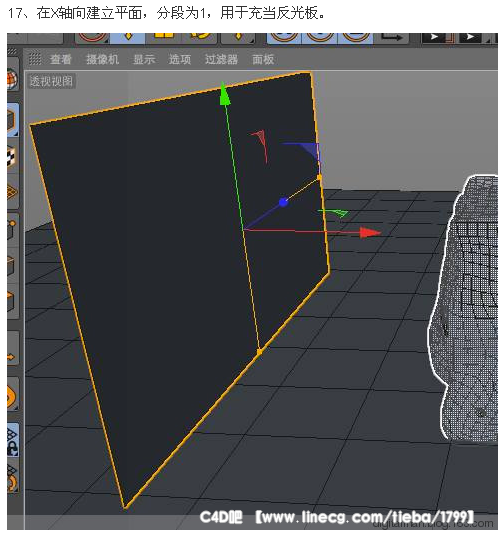
Task: Open the 查看 viewport menu
Action: click(60, 59)
